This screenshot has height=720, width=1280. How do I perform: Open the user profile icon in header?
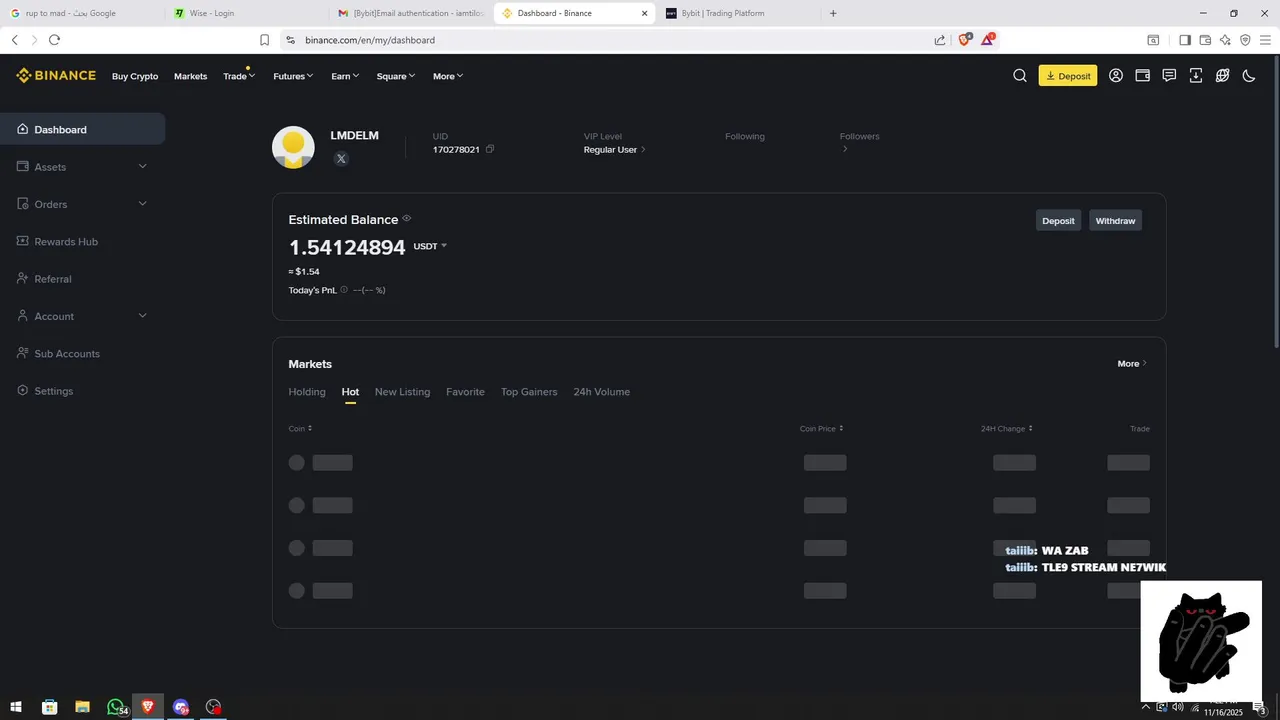[1116, 76]
